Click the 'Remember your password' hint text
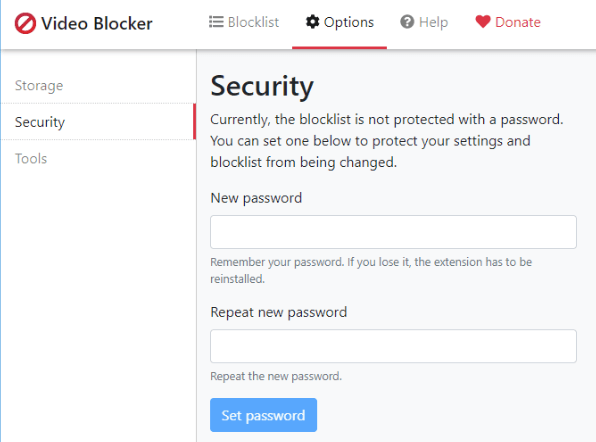The width and height of the screenshot is (596, 442). tap(371, 270)
